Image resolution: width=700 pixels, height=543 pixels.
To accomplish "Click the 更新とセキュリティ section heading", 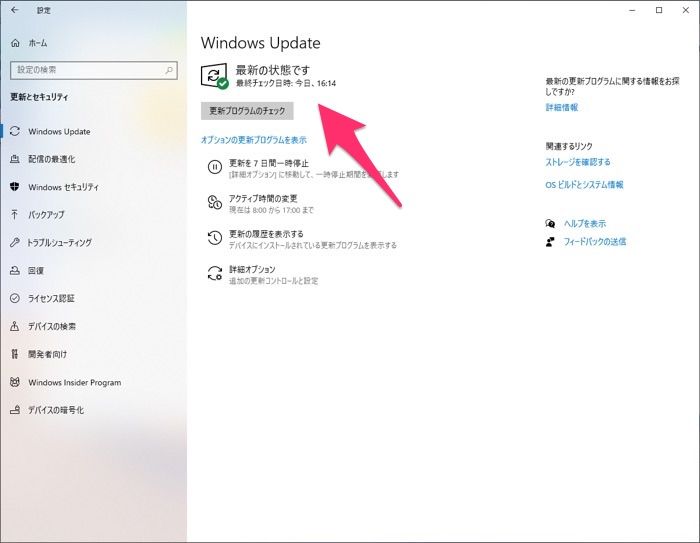I will [39, 97].
